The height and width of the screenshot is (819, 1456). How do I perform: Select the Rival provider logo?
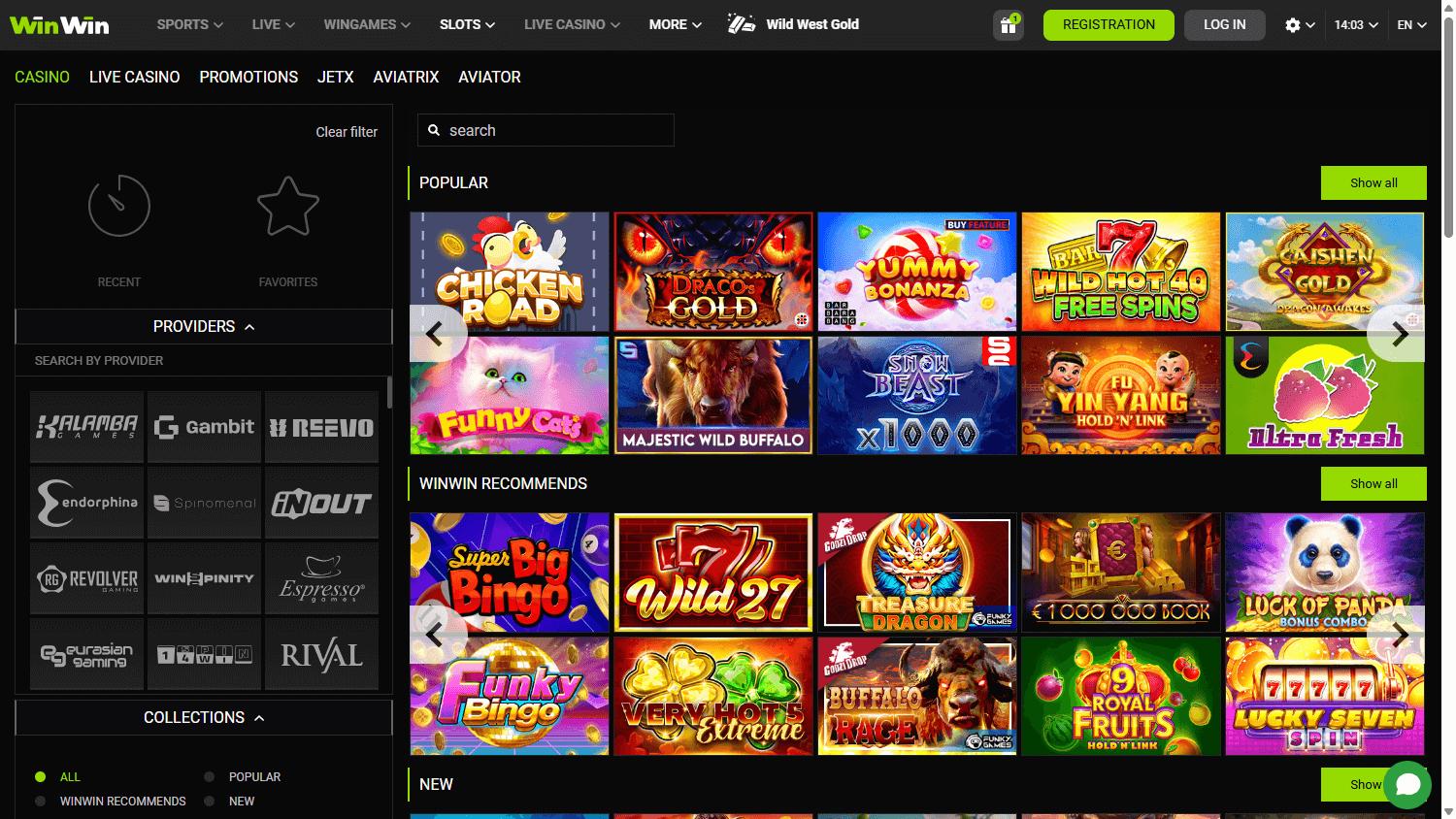(321, 655)
